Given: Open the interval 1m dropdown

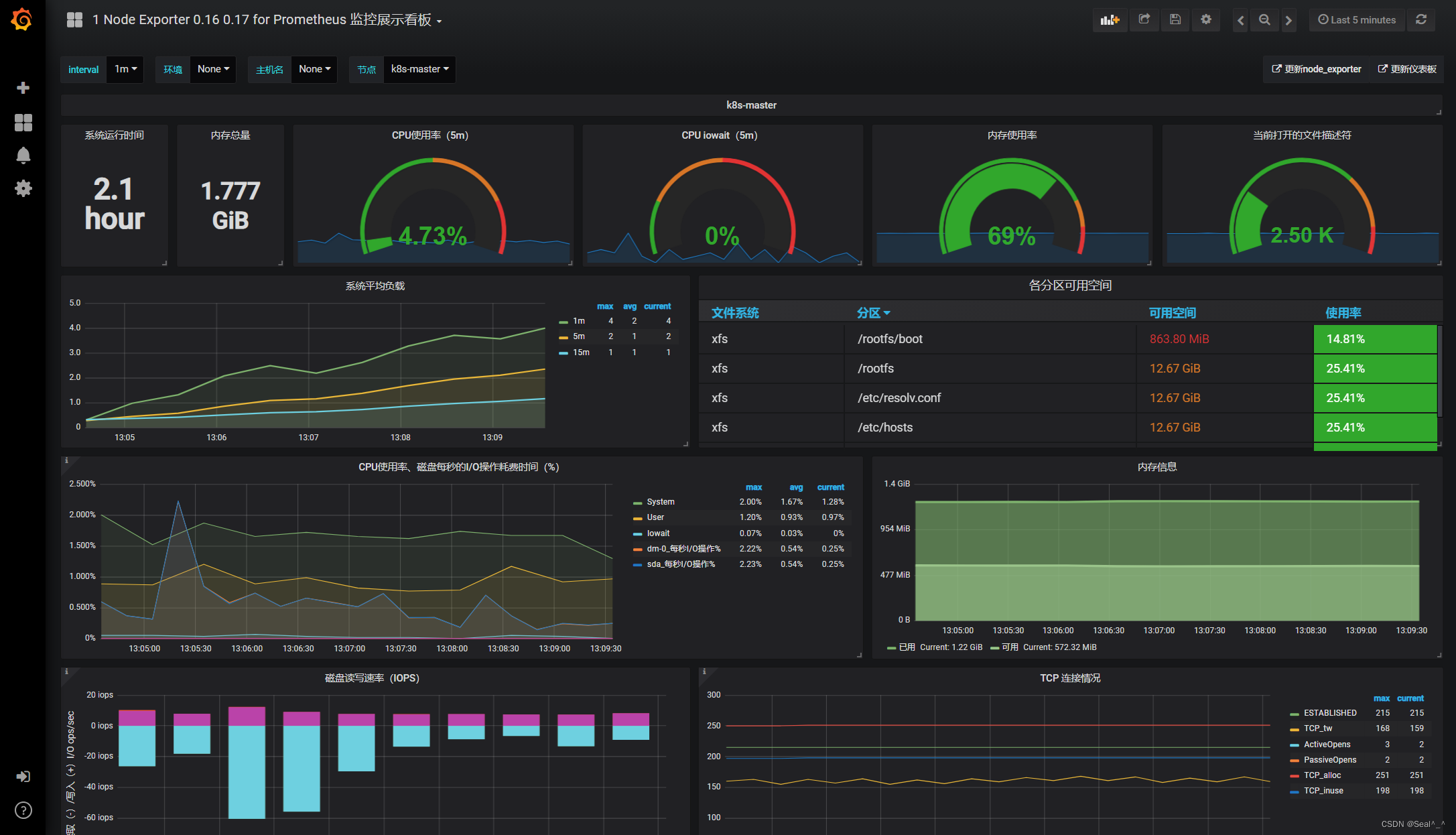Looking at the screenshot, I should coord(125,69).
